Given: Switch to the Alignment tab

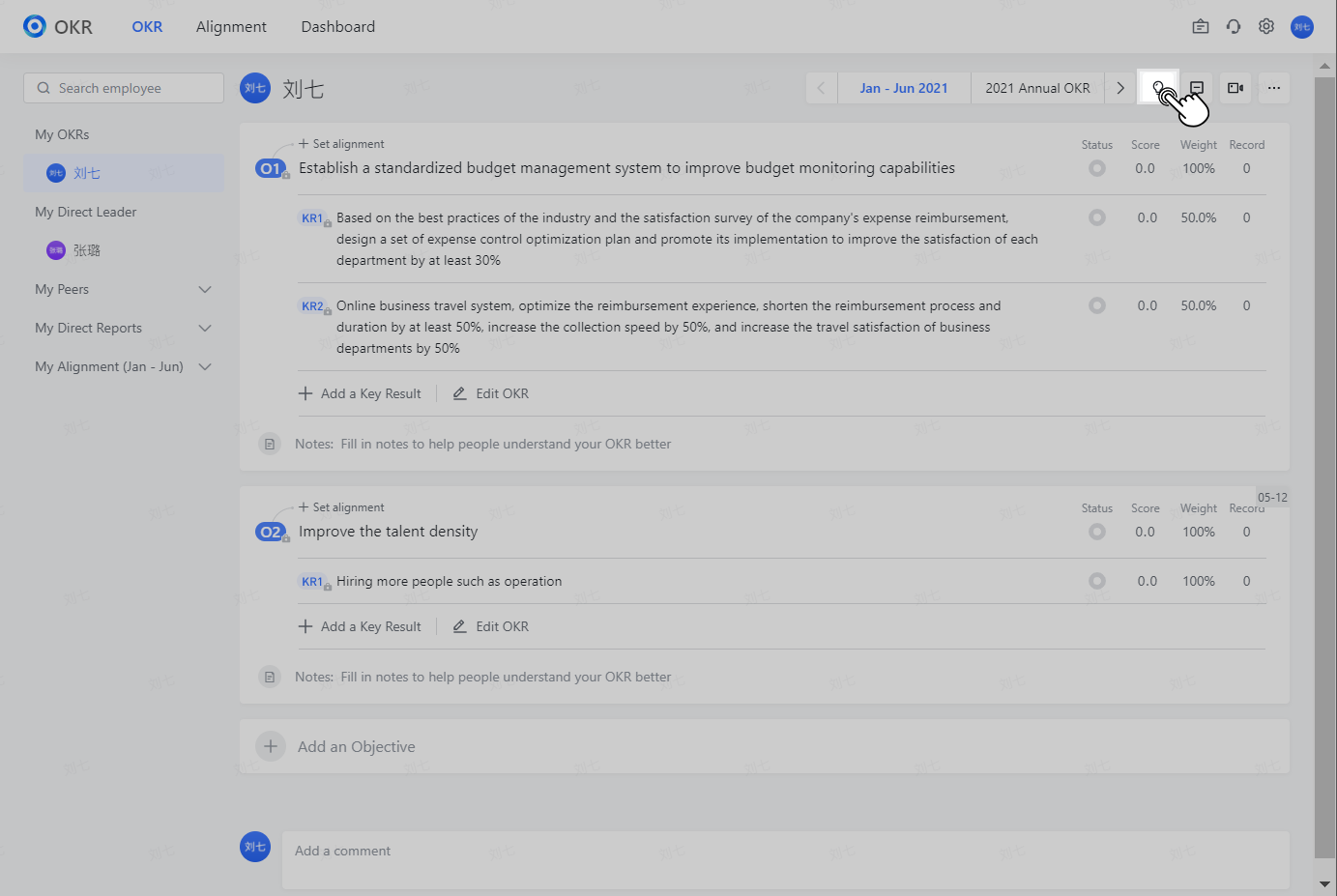Looking at the screenshot, I should 231,27.
